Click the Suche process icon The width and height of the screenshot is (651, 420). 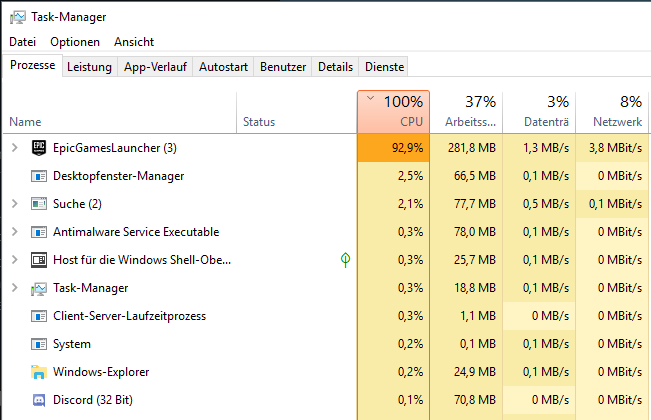pyautogui.click(x=39, y=204)
